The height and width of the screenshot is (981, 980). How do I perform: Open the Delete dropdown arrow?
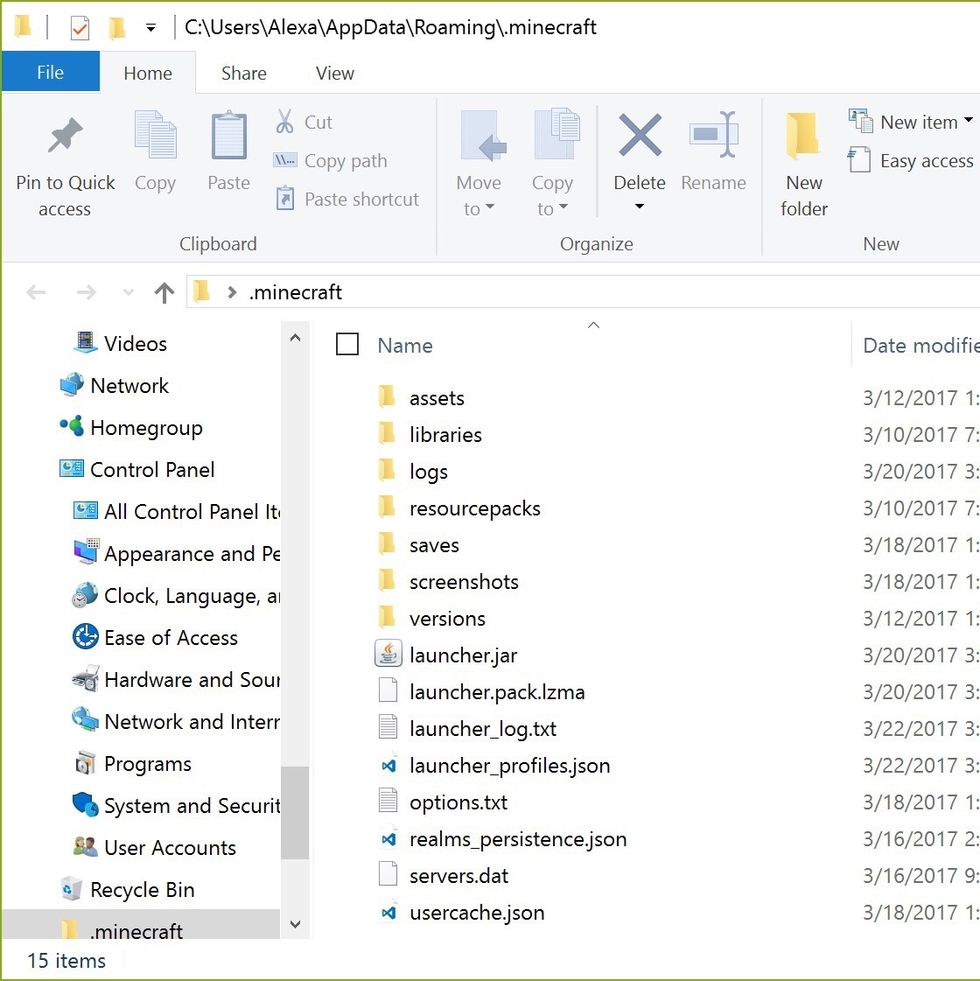pos(639,208)
